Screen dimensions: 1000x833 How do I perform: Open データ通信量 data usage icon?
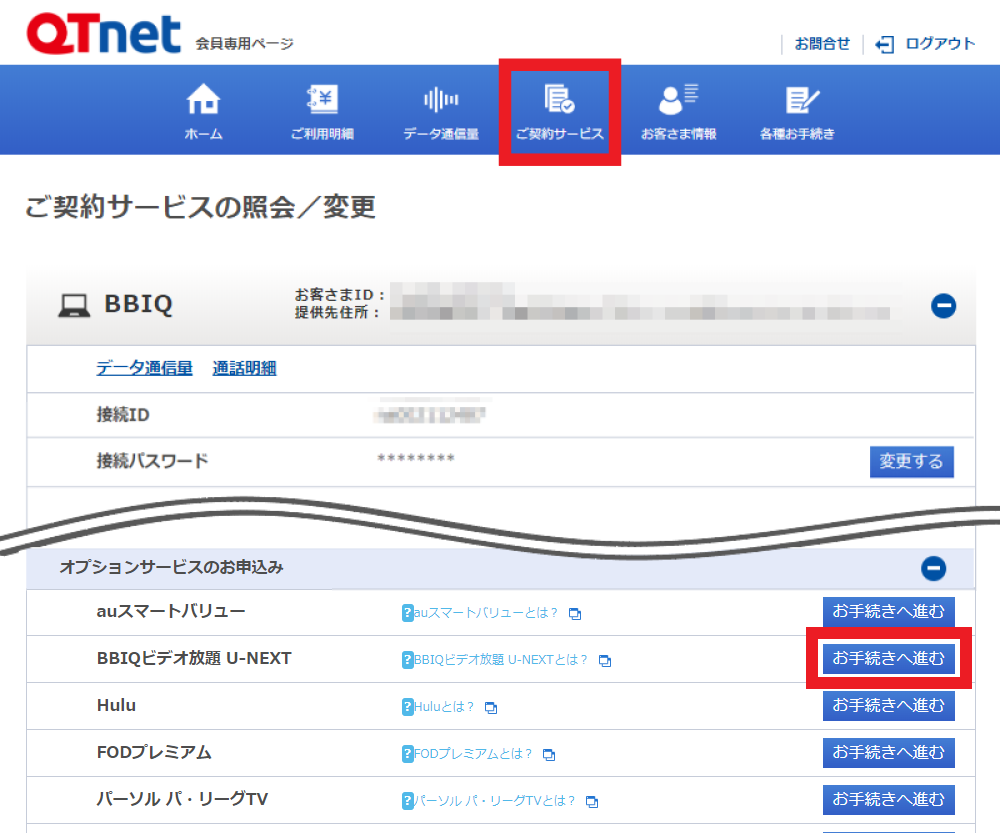tap(440, 100)
